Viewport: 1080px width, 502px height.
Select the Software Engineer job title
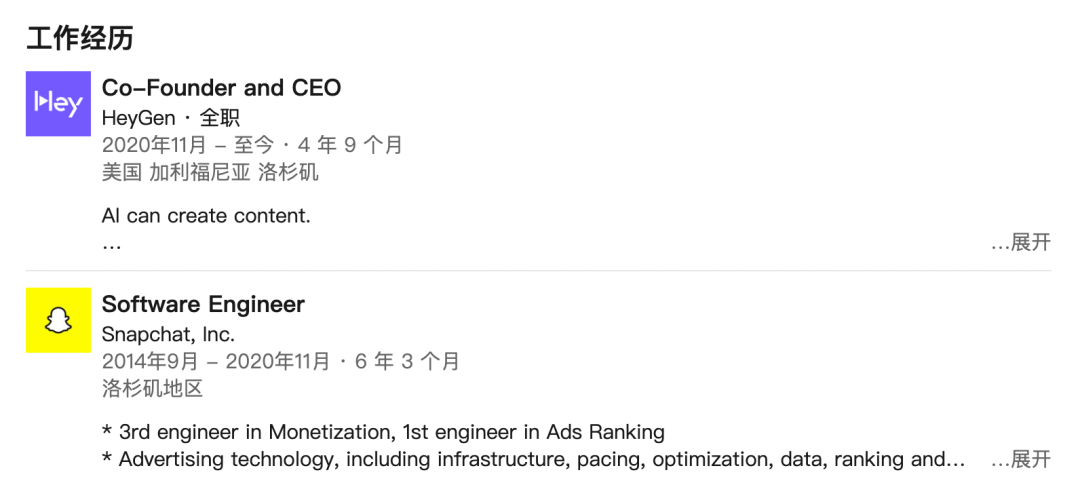tap(203, 304)
